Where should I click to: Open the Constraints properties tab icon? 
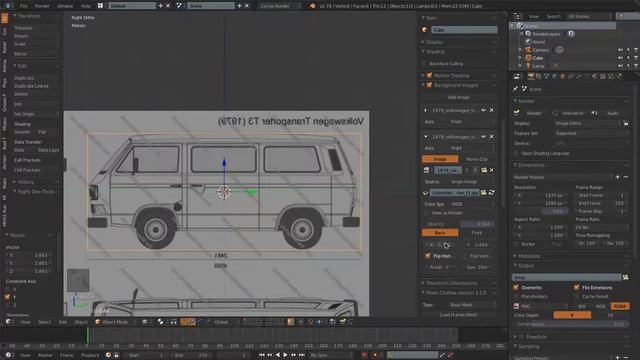(x=571, y=76)
